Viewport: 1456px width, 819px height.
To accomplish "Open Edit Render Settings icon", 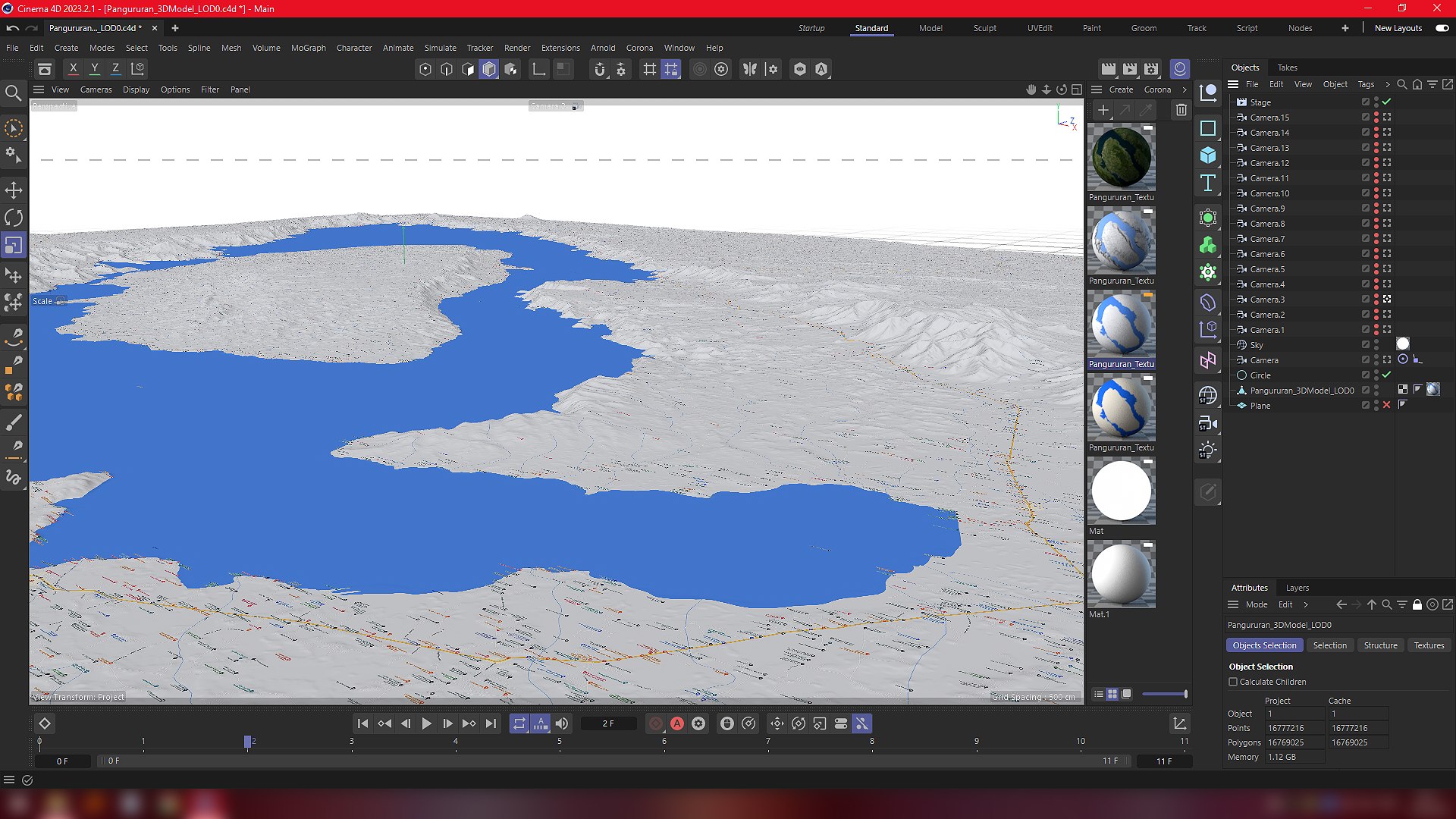I will point(1151,69).
